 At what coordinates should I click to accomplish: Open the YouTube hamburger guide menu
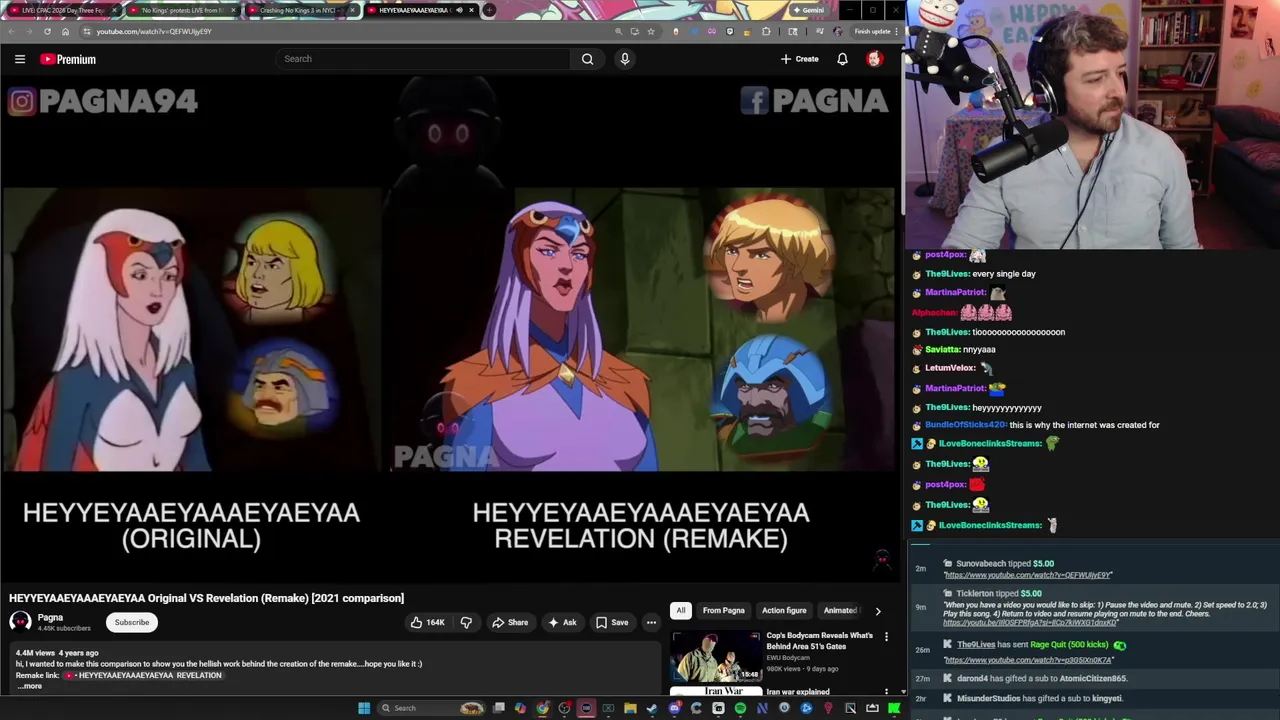point(20,59)
